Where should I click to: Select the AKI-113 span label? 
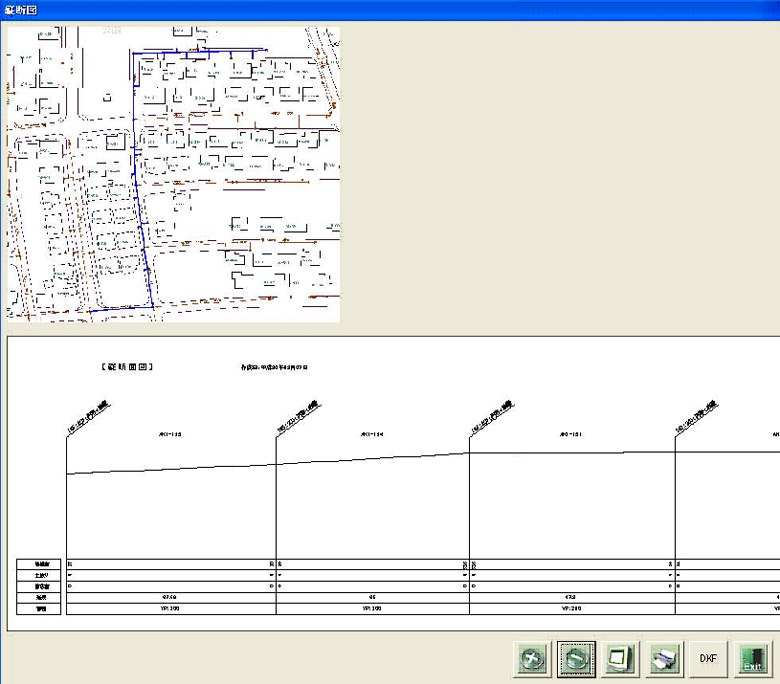click(x=171, y=435)
